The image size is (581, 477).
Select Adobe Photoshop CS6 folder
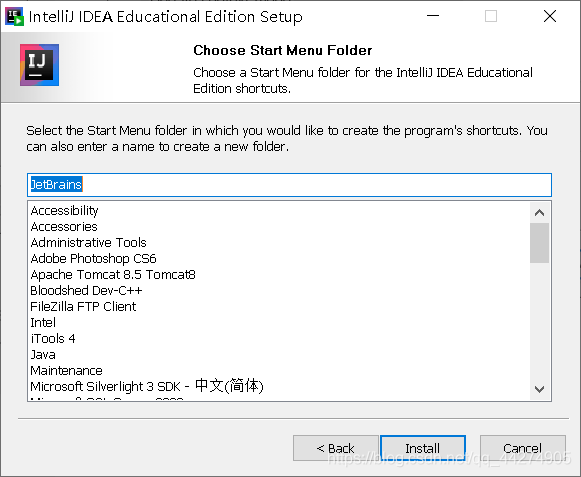(93, 258)
